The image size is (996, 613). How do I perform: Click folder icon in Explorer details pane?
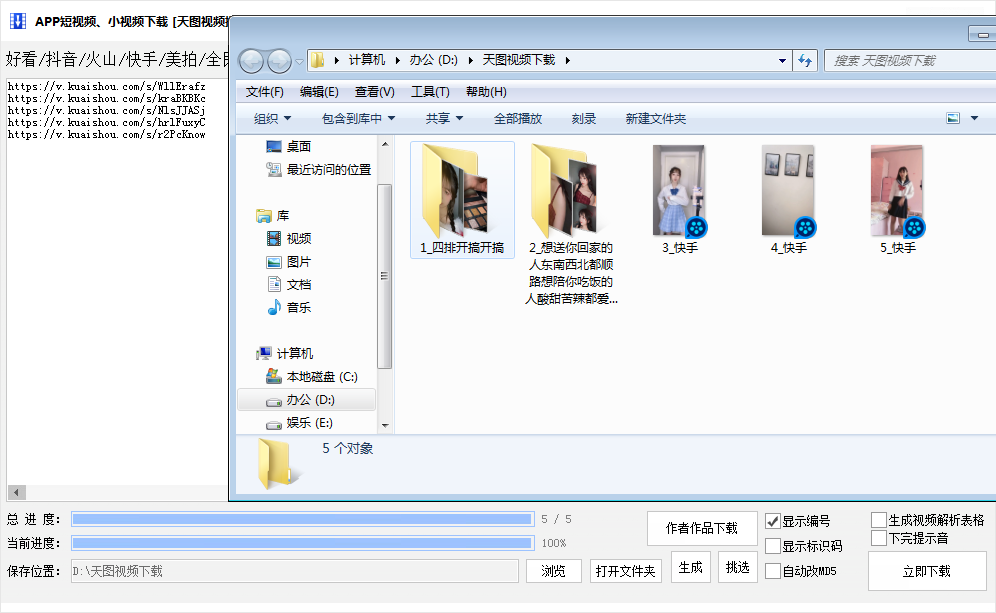(x=277, y=464)
